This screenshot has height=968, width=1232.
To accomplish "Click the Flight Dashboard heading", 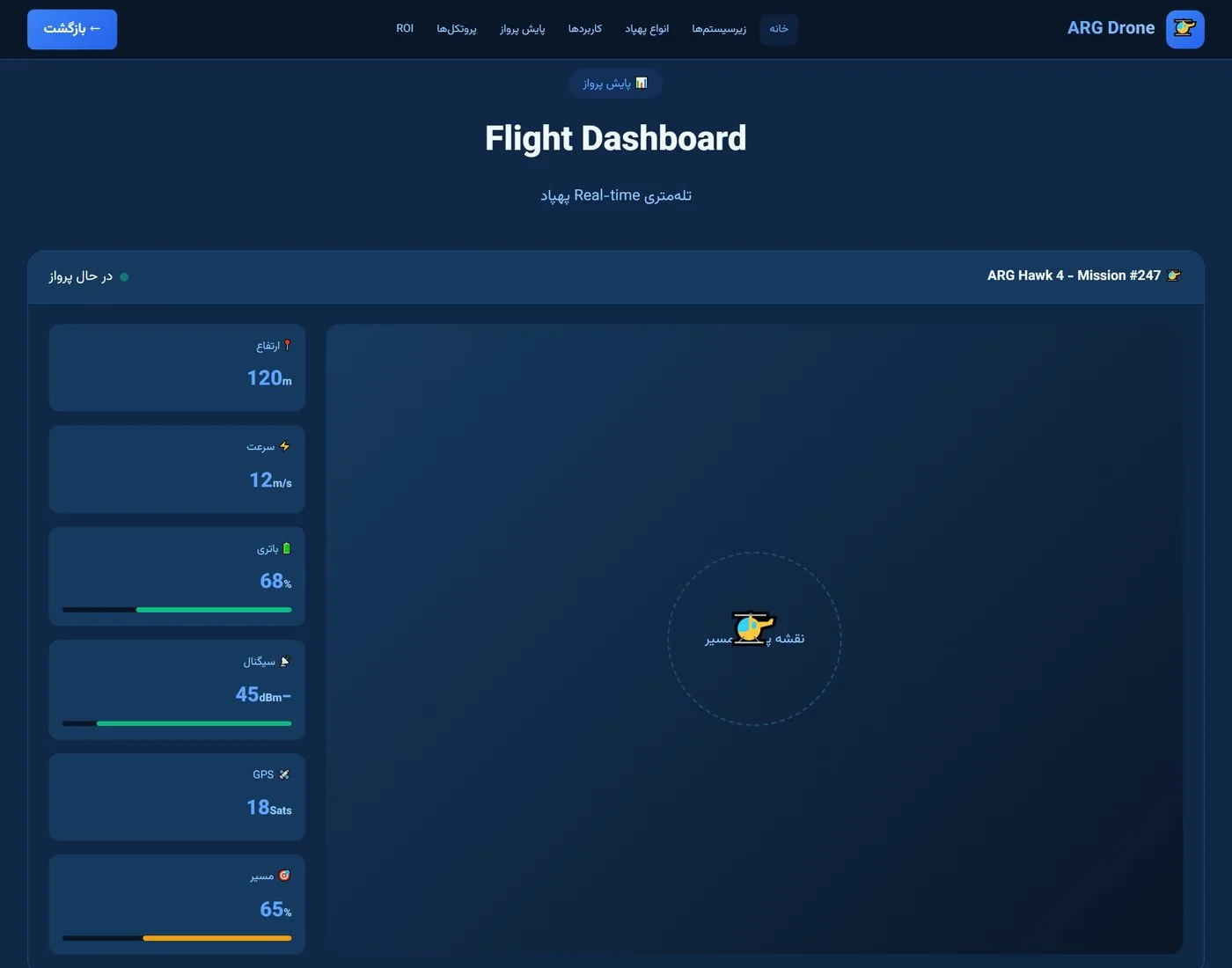I will pyautogui.click(x=616, y=138).
